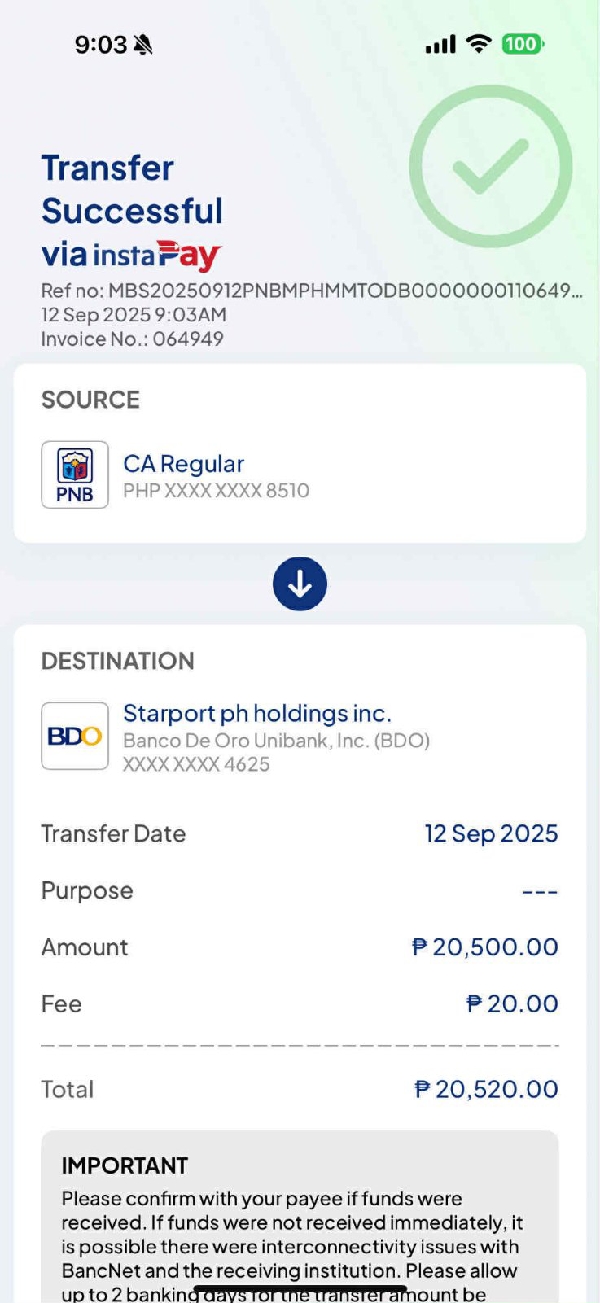Tap the PNB bank logo
Viewport: 600px width, 1303px height.
pyautogui.click(x=75, y=475)
